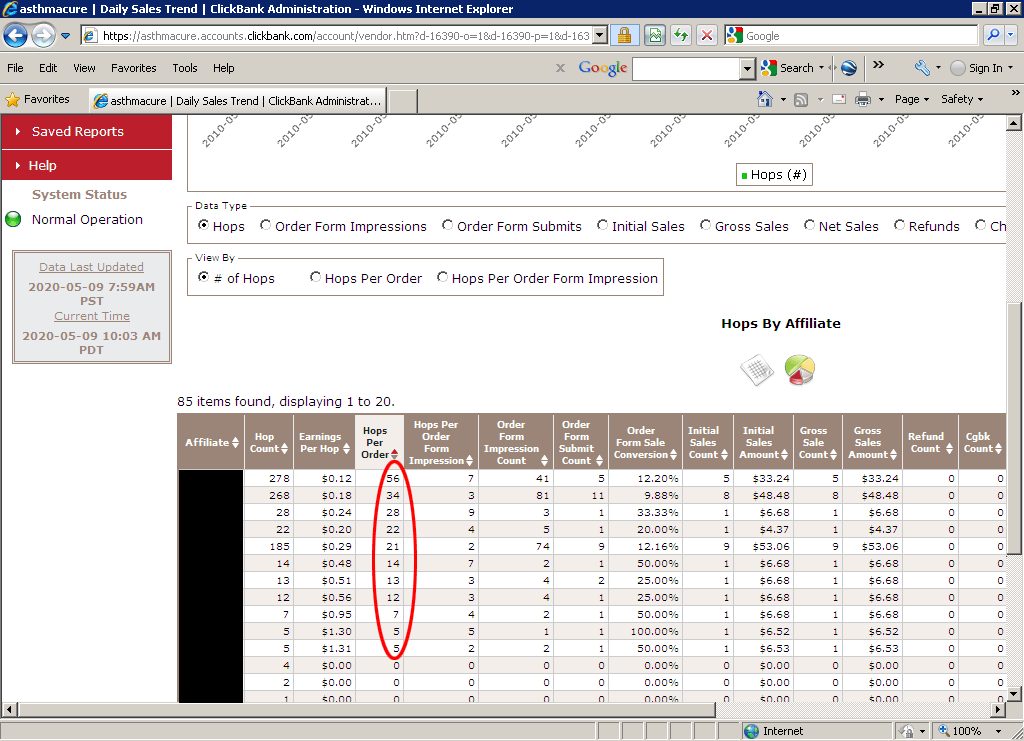
Task: Open the Home page icon
Action: pos(765,99)
